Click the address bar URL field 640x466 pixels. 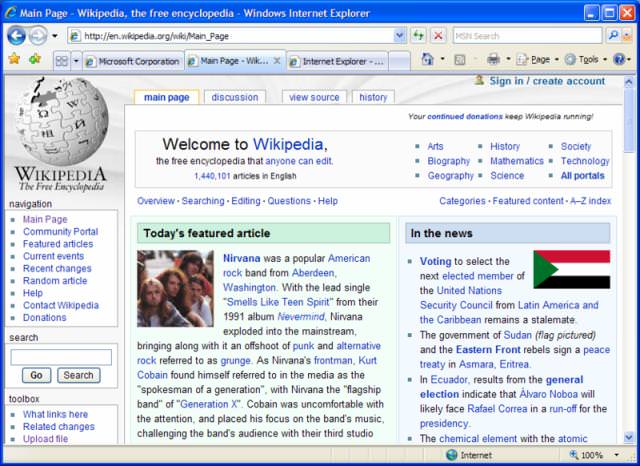[x=238, y=36]
